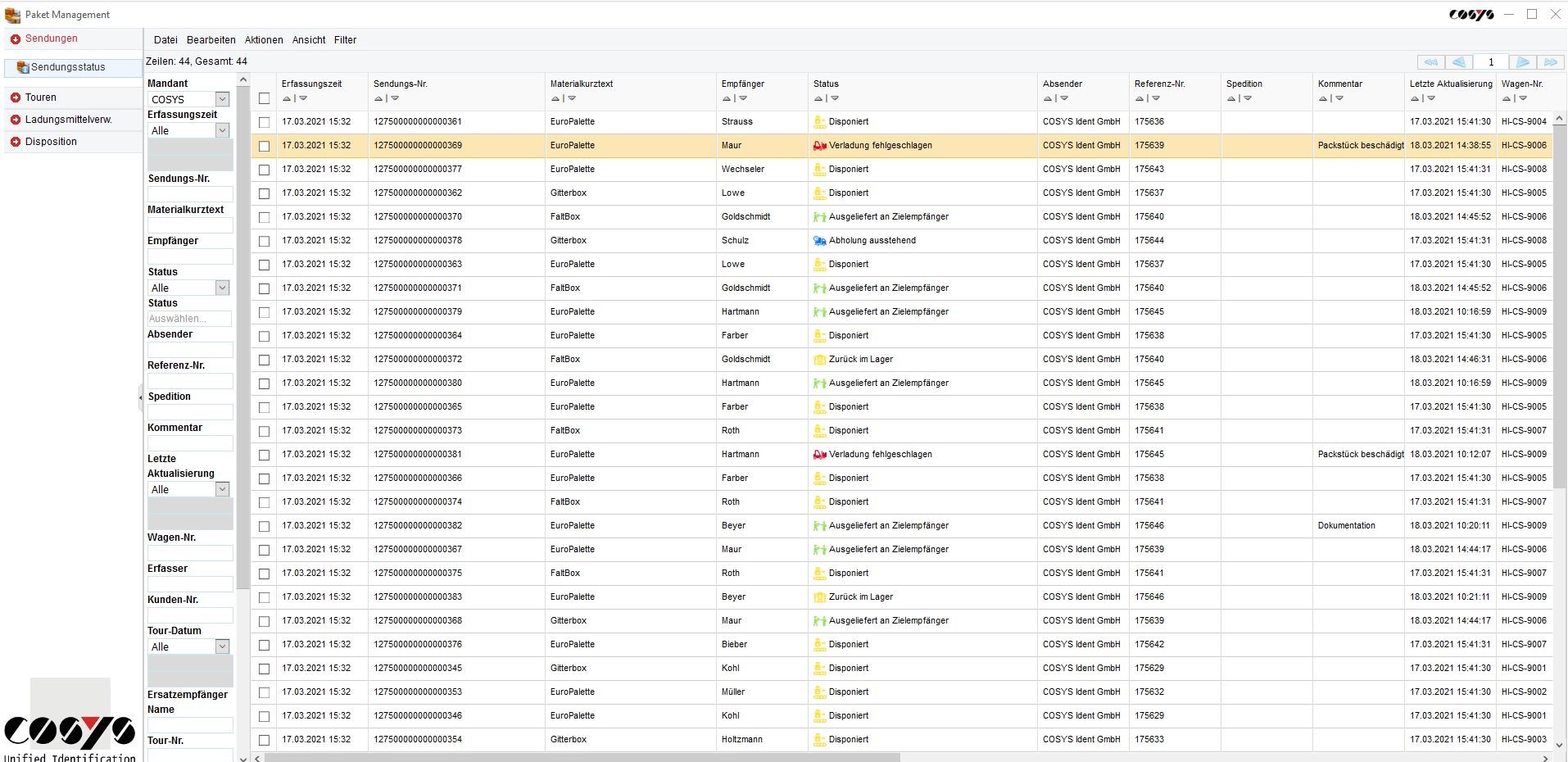The width and height of the screenshot is (1568, 762).
Task: Click the previous page arrow icon
Action: (1458, 62)
